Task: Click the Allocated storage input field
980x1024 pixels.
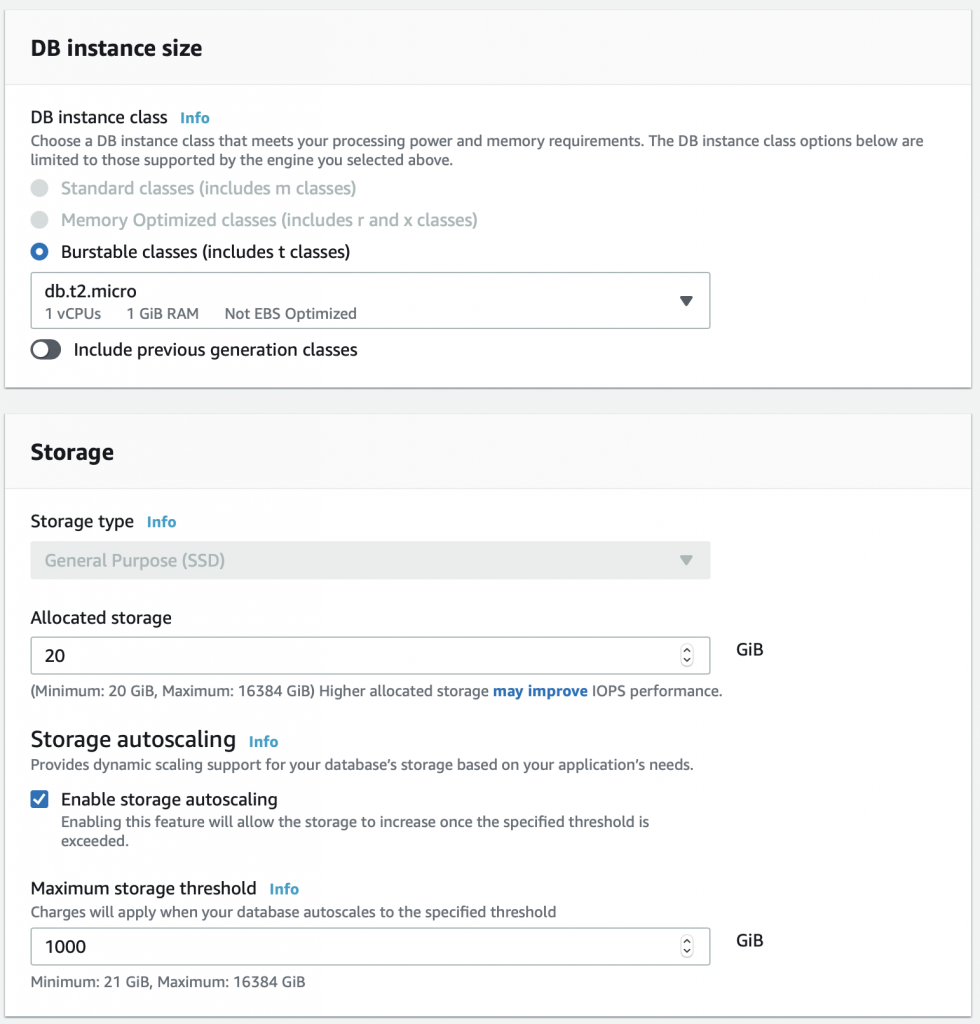Action: [x=370, y=656]
